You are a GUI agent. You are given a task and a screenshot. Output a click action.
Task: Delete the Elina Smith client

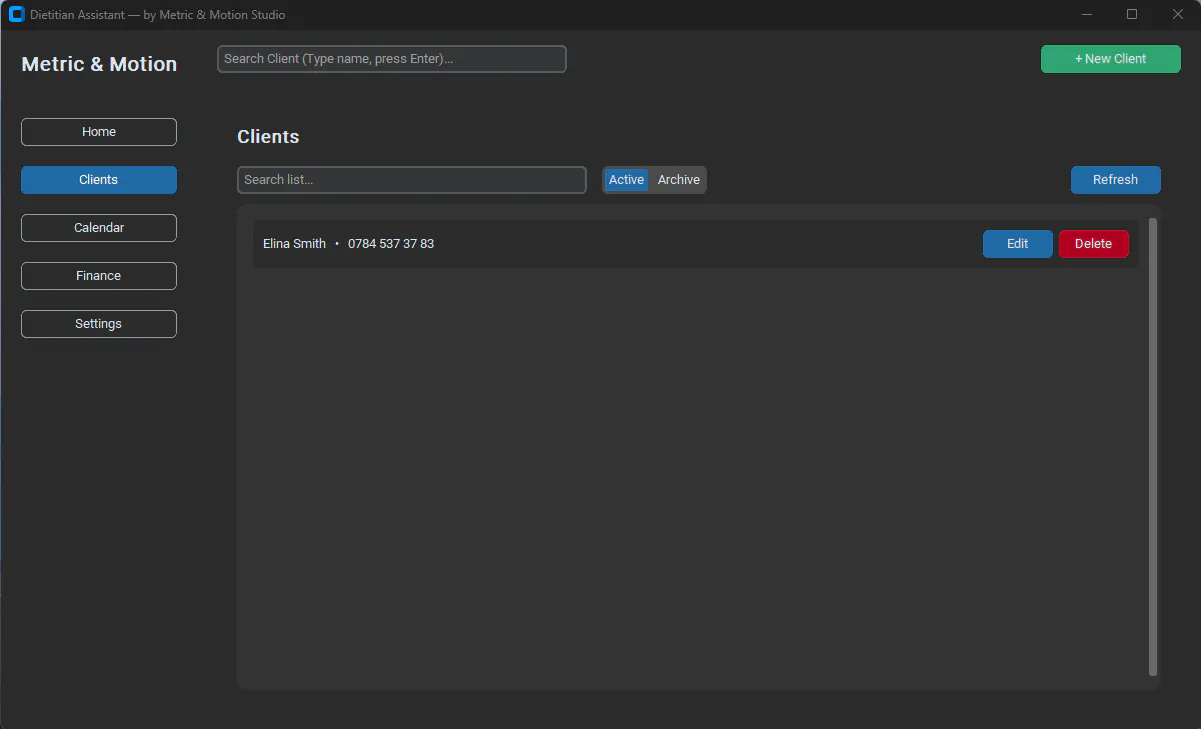(1094, 244)
